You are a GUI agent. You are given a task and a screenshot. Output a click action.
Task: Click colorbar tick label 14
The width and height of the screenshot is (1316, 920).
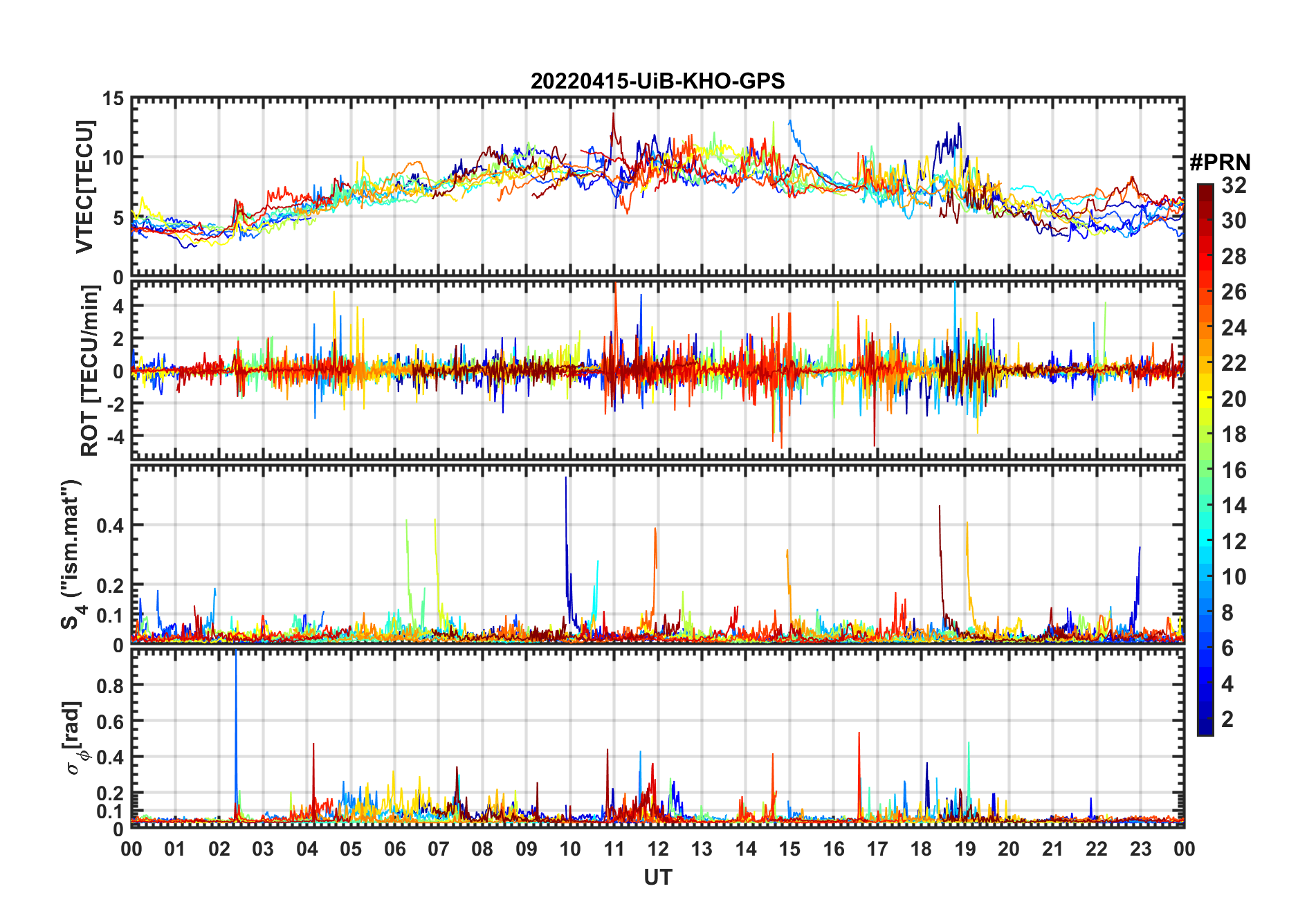pyautogui.click(x=1234, y=506)
